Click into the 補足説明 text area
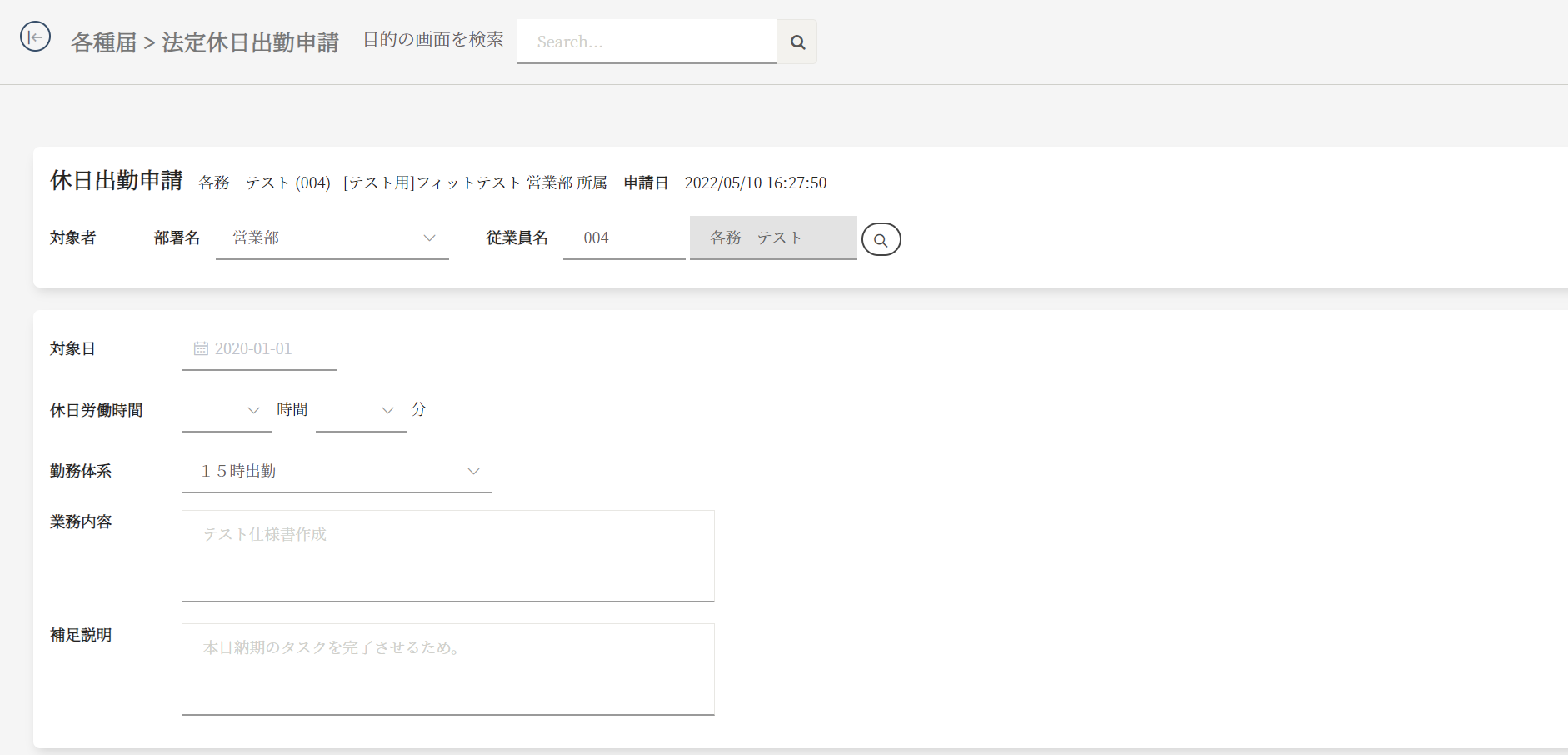This screenshot has width=1568, height=755. click(447, 669)
